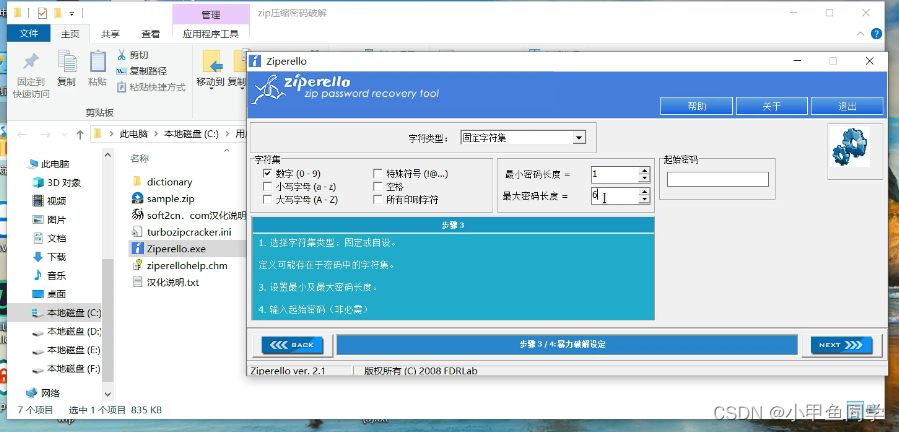Click the 最小密码长度 input field

[615, 174]
